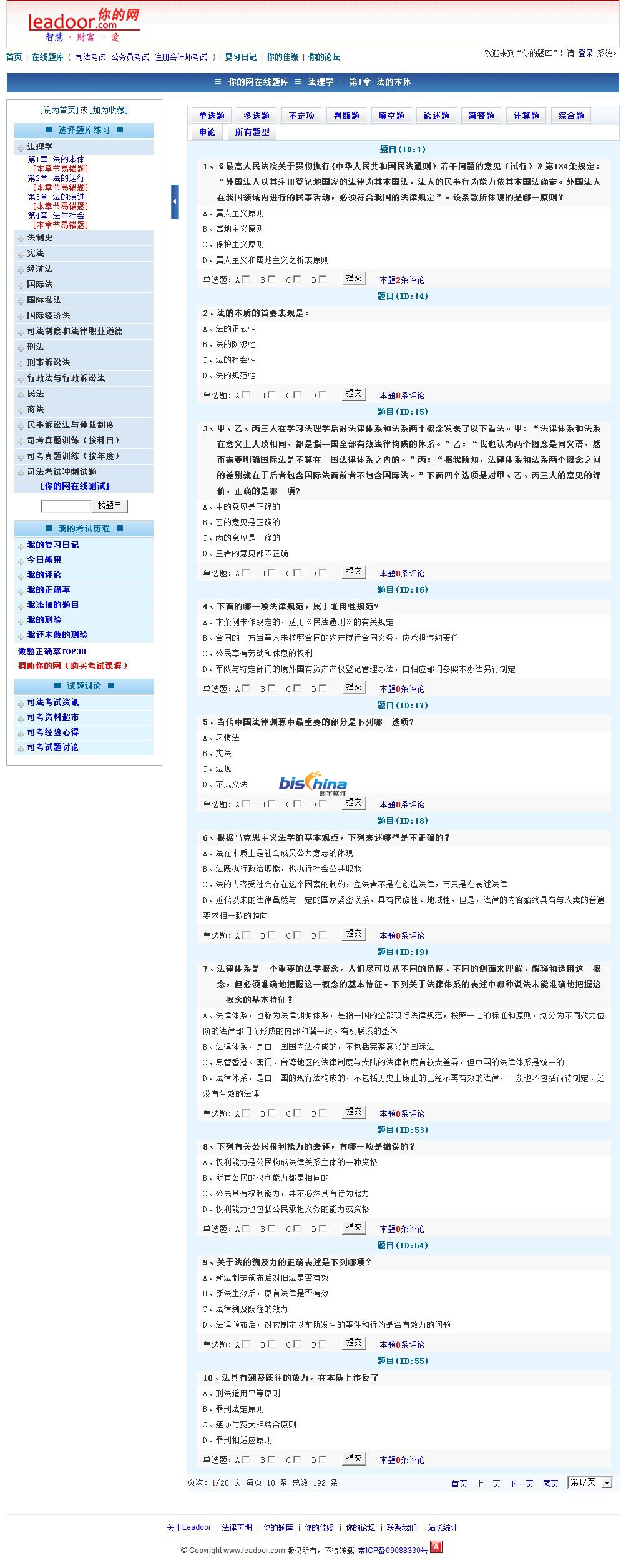Check option C for question 3

[297, 573]
